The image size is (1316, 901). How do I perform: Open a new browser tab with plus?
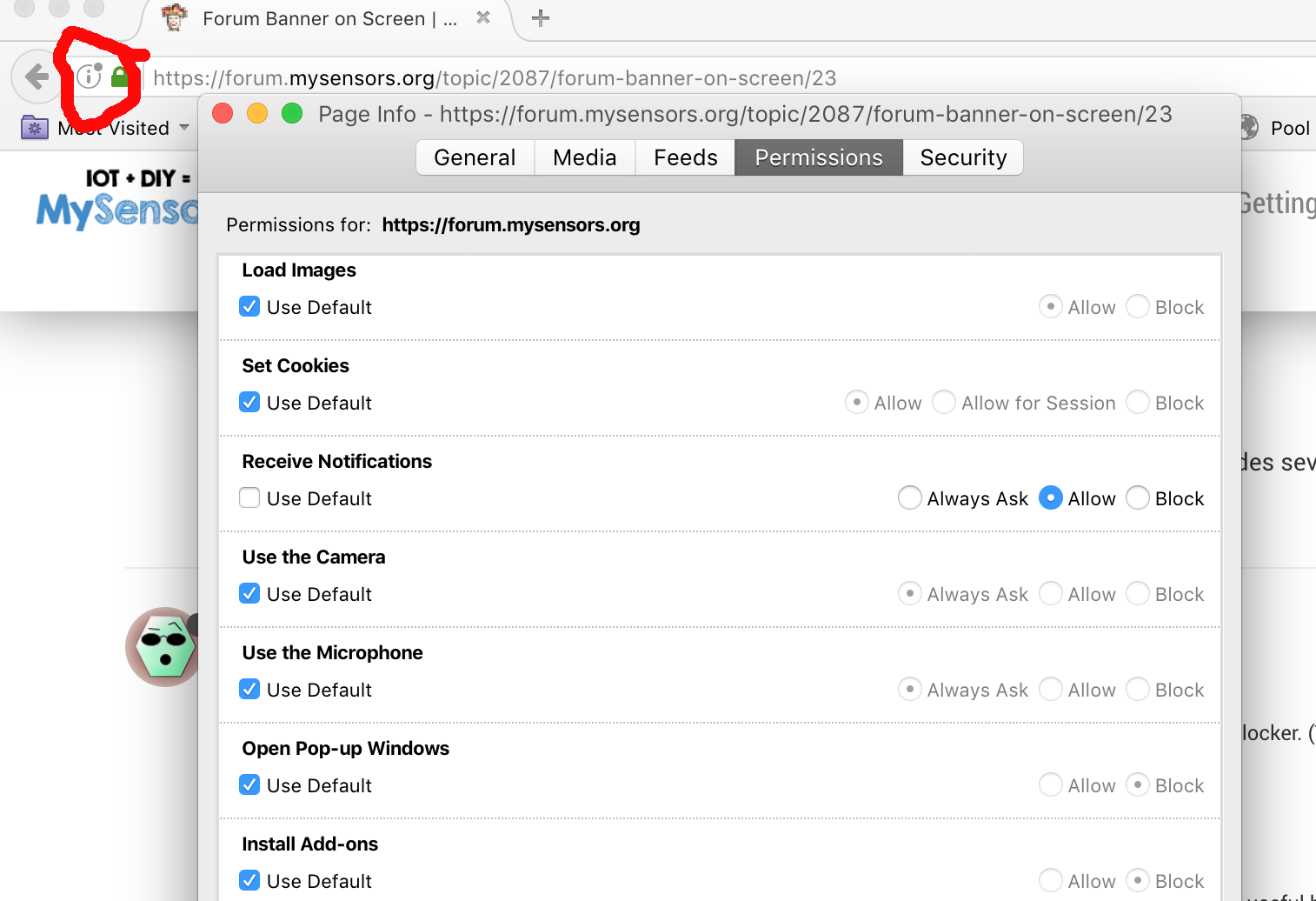(x=541, y=18)
